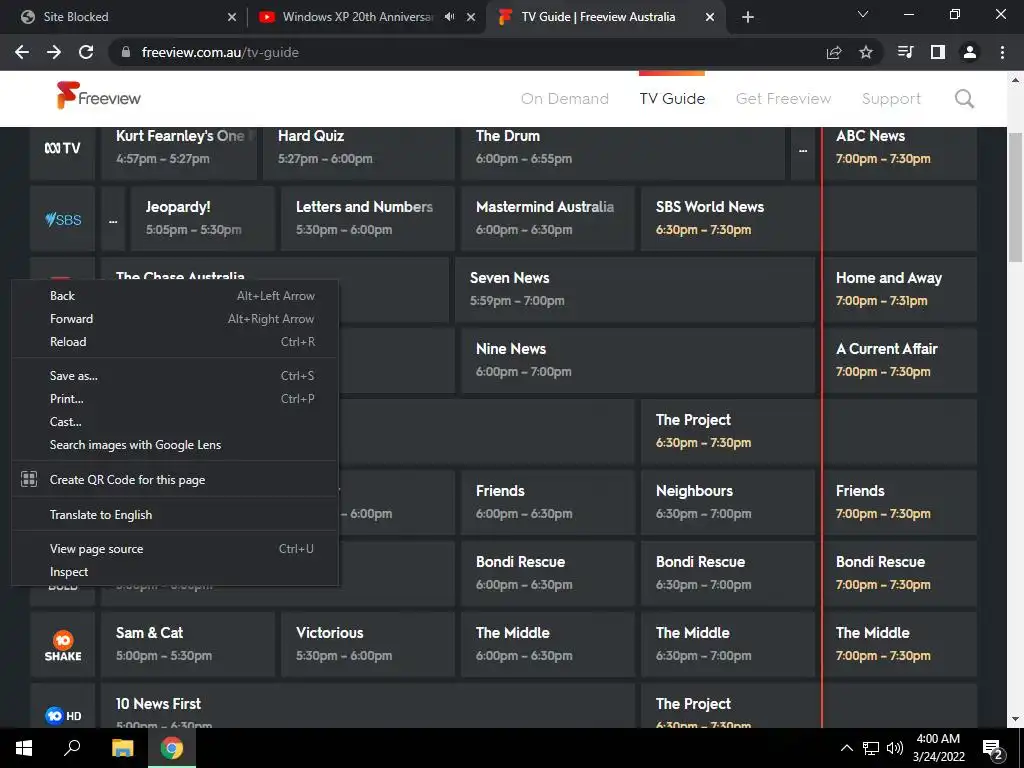Image resolution: width=1024 pixels, height=768 pixels.
Task: Mute the Windows XP tab speaker icon
Action: click(x=449, y=17)
